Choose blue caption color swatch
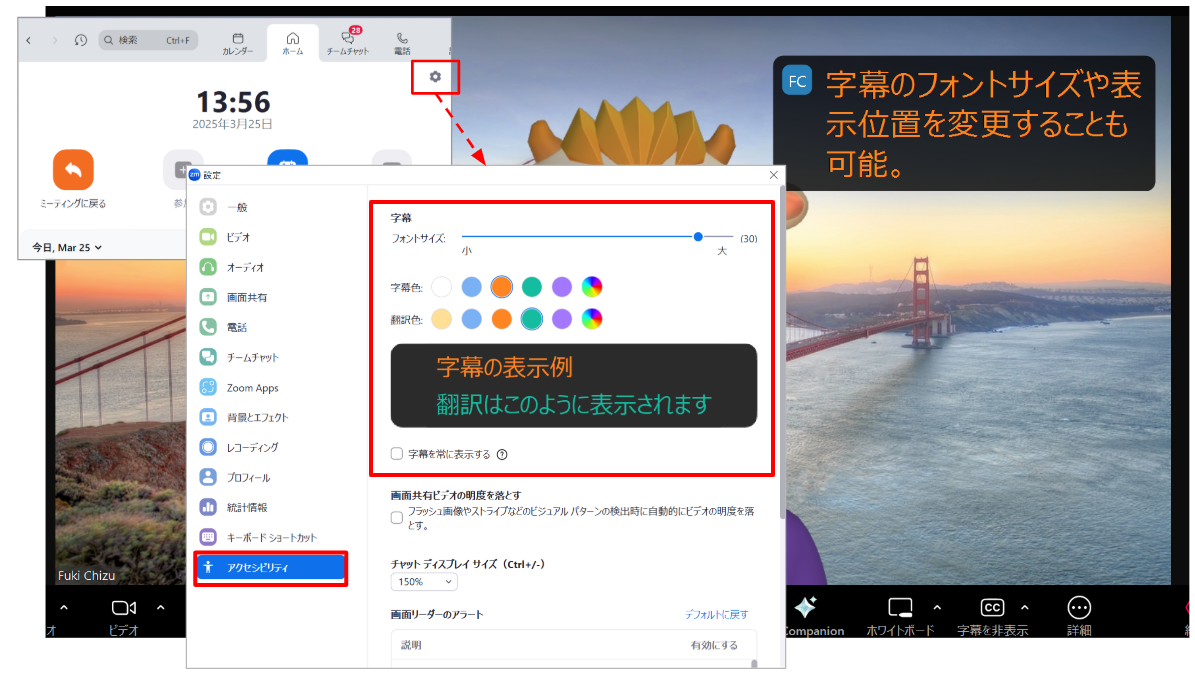 [472, 287]
